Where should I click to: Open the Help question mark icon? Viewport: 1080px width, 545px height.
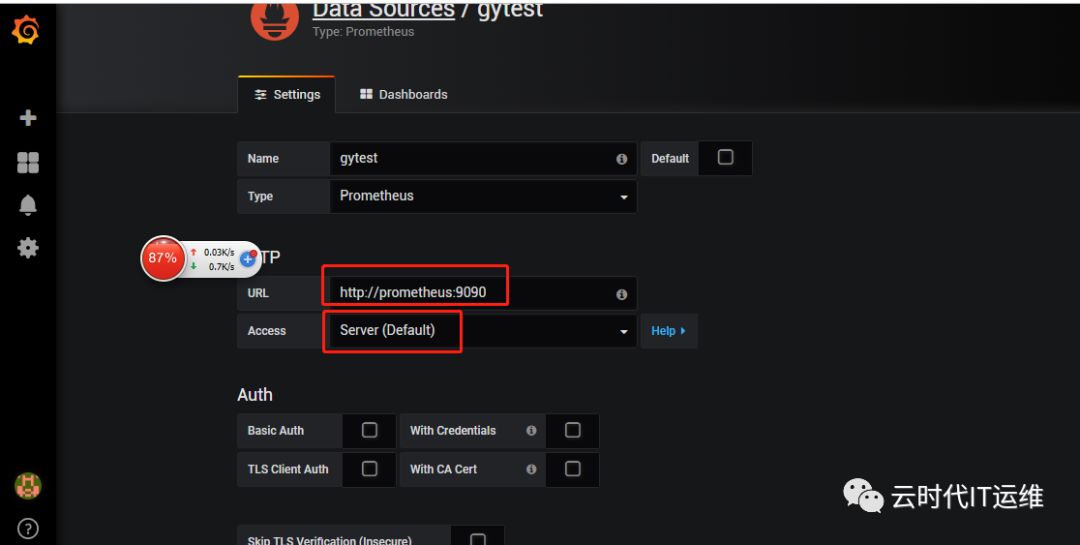coord(28,528)
